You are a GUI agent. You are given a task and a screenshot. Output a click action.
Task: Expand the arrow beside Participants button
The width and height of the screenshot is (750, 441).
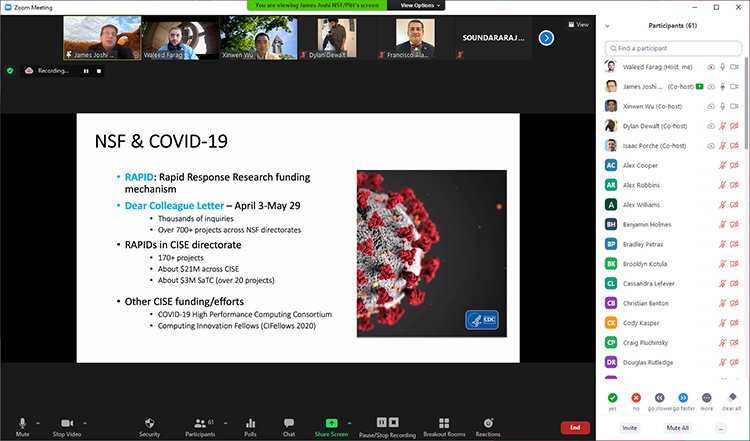225,423
